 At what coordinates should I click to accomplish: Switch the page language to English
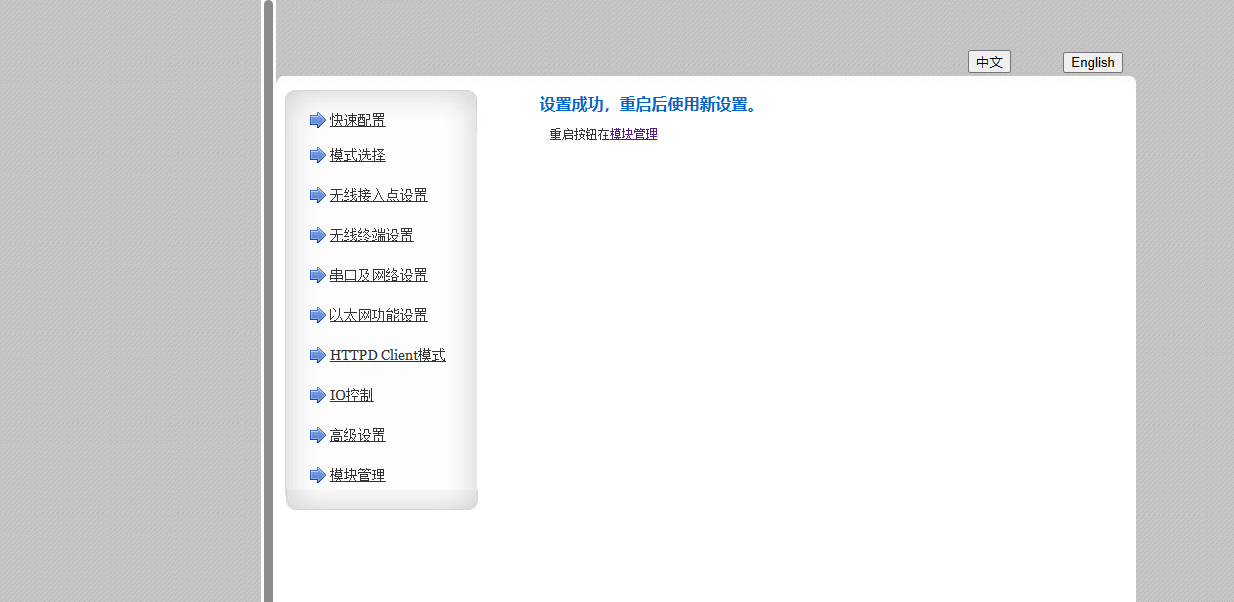tap(1092, 62)
